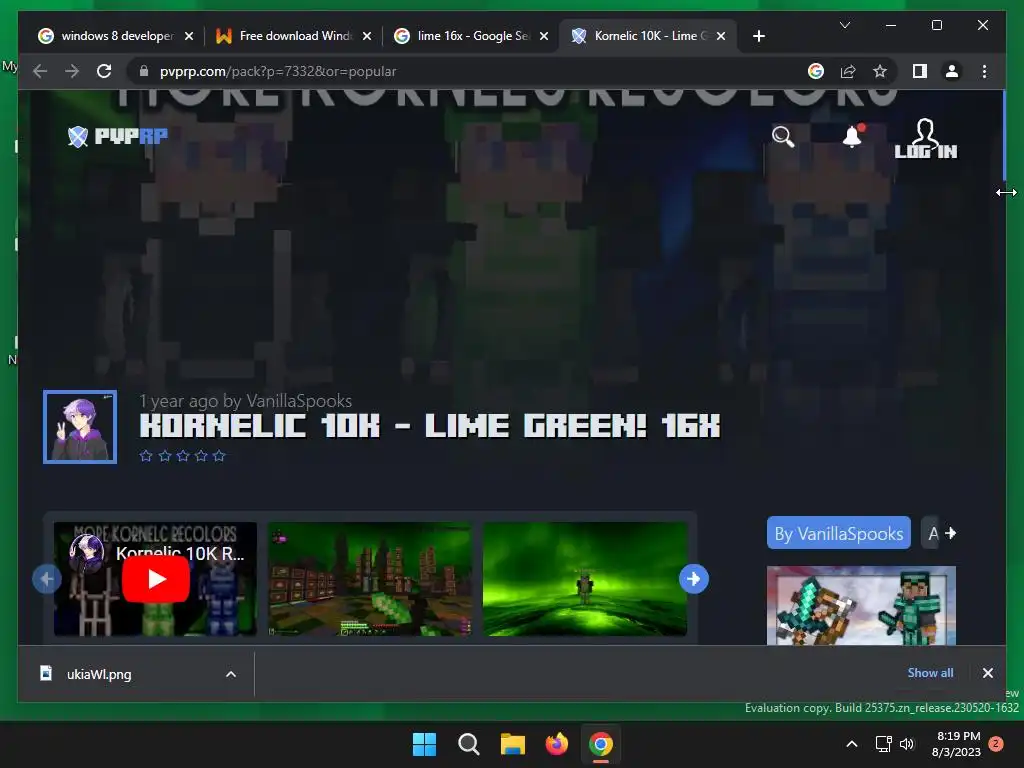The image size is (1024, 768).
Task: Show previous gallery image
Action: tap(47, 579)
